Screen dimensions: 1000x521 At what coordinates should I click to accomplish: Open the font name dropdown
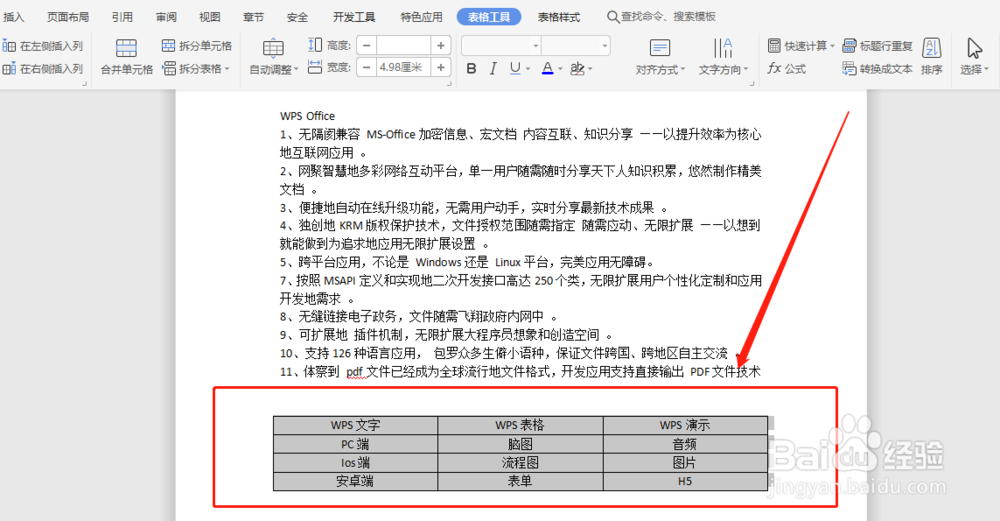[x=536, y=45]
